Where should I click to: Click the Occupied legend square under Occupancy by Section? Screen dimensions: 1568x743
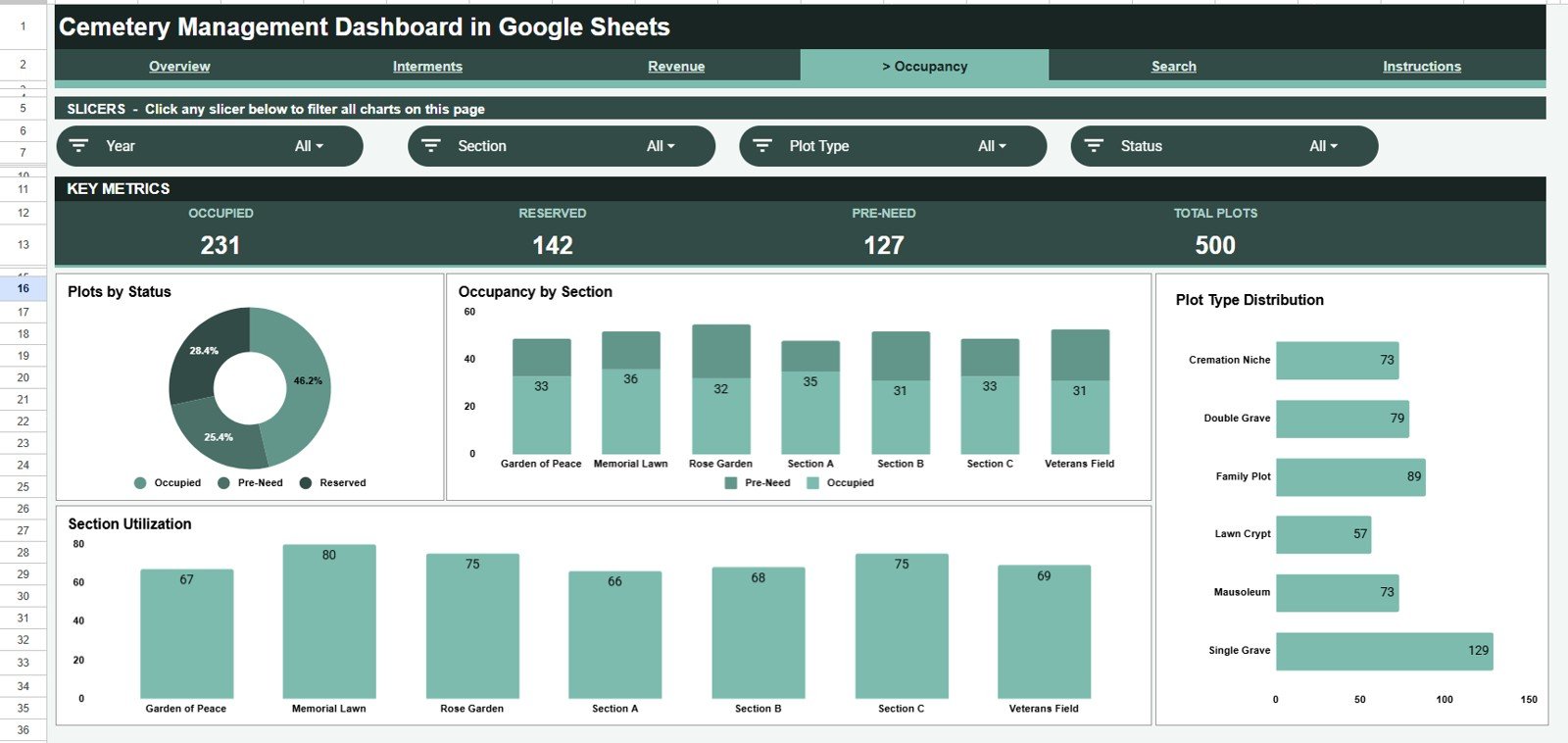point(812,483)
